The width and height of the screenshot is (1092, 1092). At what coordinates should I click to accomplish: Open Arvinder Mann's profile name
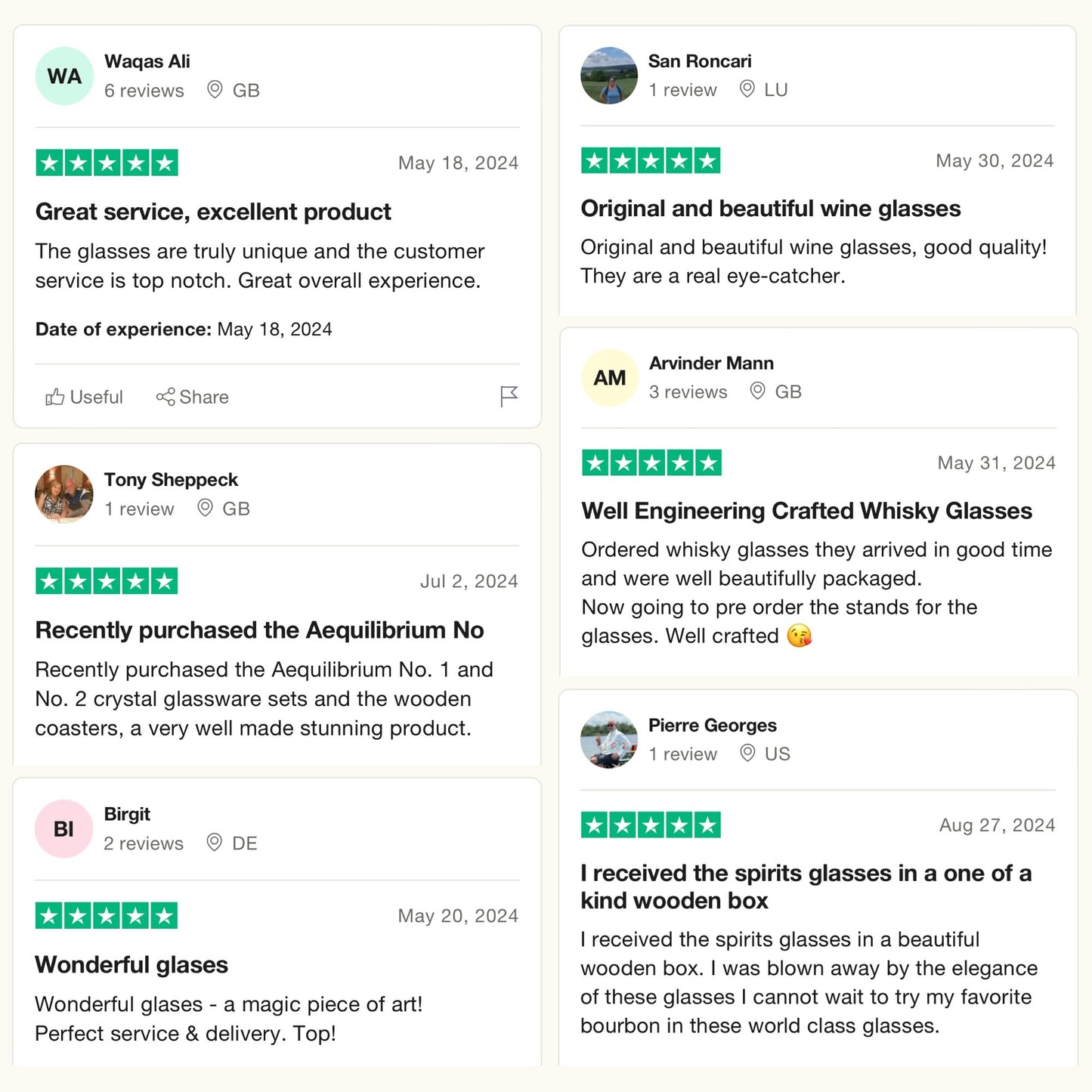[711, 363]
